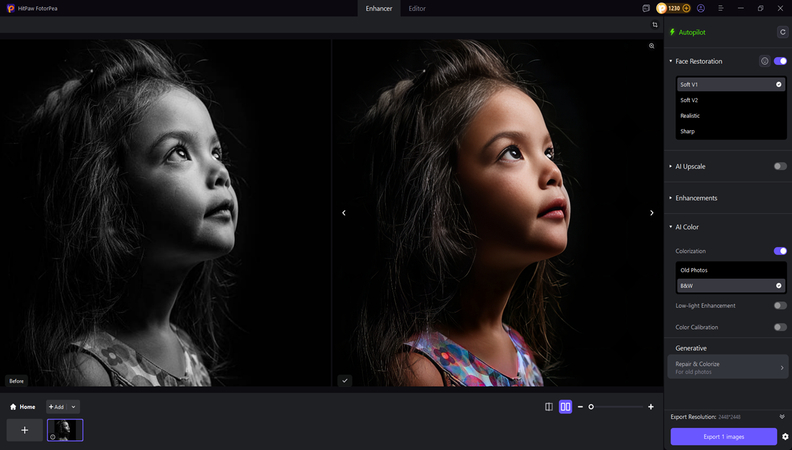Switch to the Editor tab
This screenshot has width=792, height=450.
[x=417, y=9]
